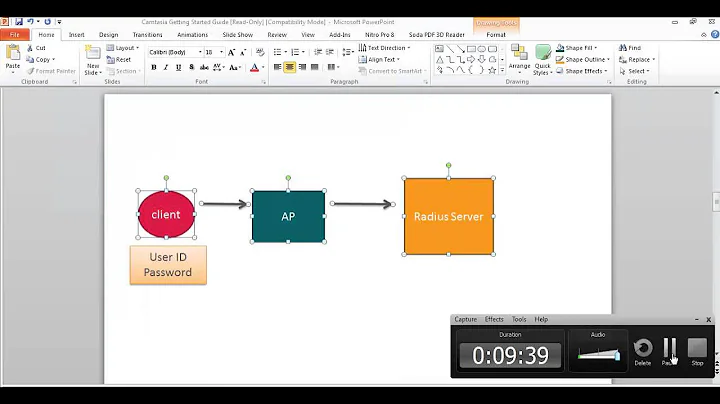Increase font size with the large A icon
This screenshot has width=720, height=404.
[x=231, y=52]
